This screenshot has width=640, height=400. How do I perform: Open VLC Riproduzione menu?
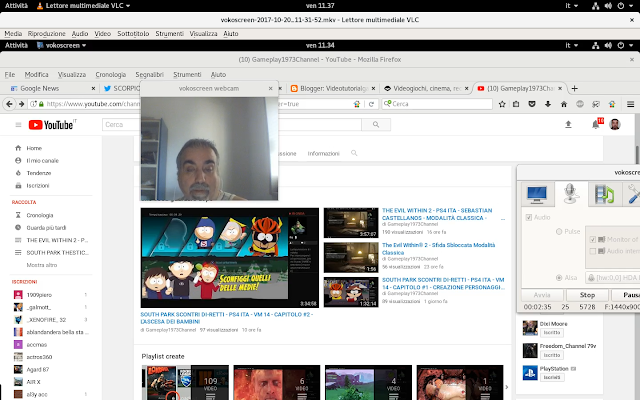click(x=47, y=33)
